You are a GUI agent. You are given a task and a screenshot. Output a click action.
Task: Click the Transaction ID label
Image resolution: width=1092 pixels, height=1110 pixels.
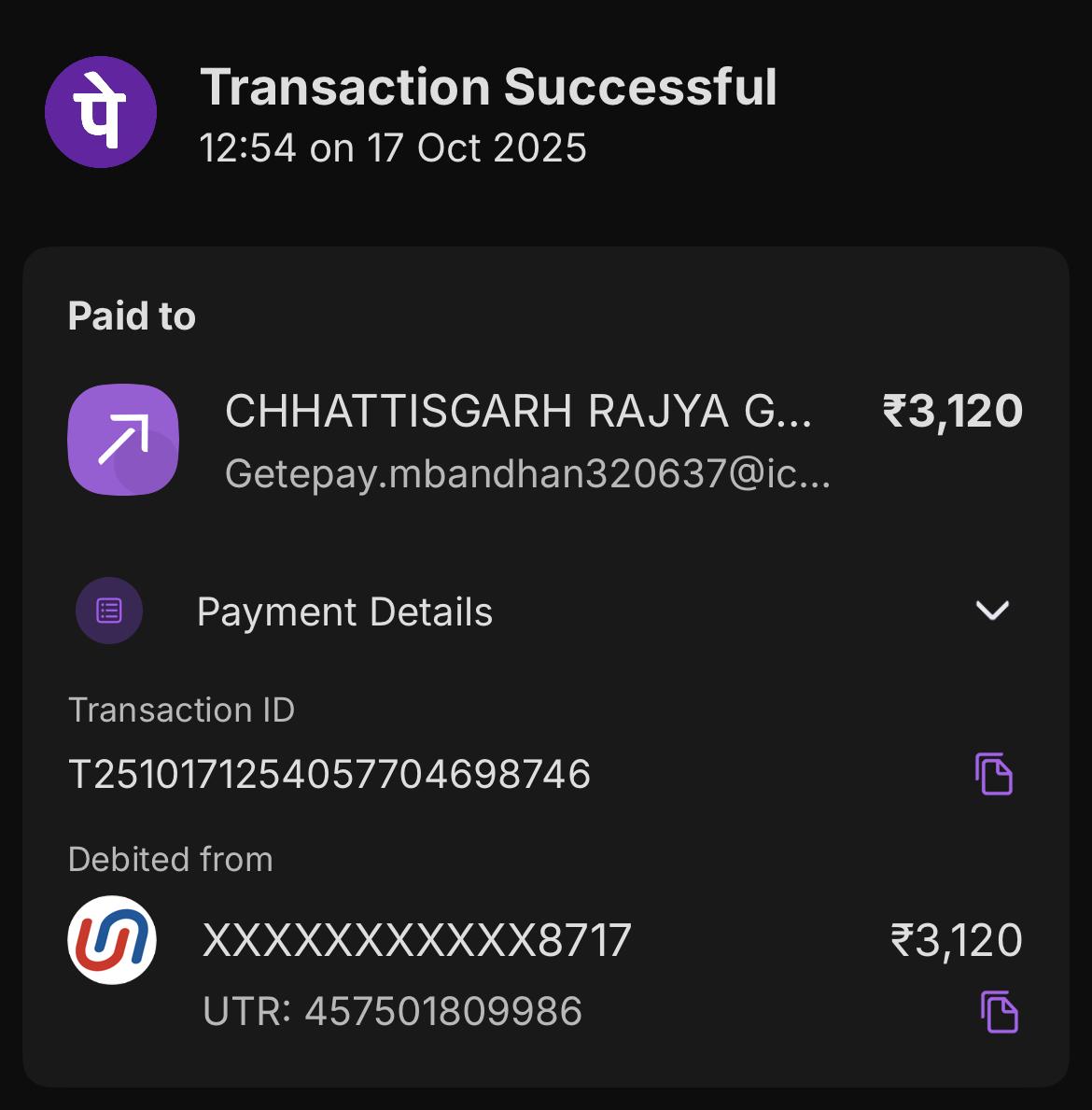pos(181,710)
